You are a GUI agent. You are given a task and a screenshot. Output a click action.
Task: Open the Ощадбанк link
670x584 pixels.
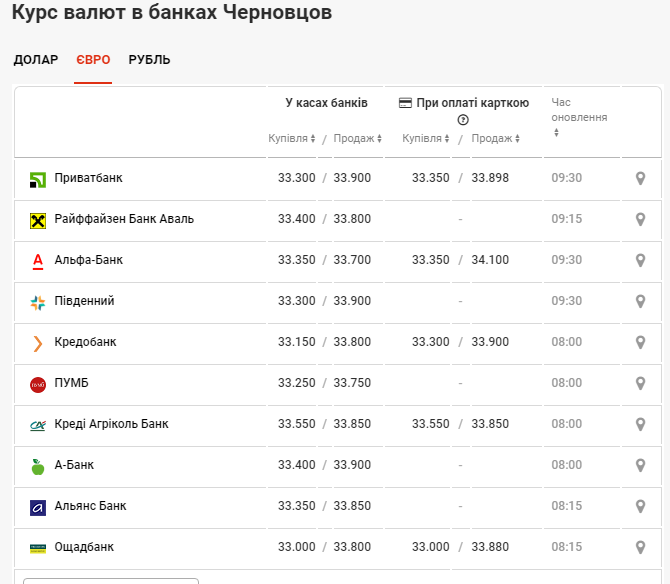pyautogui.click(x=84, y=547)
